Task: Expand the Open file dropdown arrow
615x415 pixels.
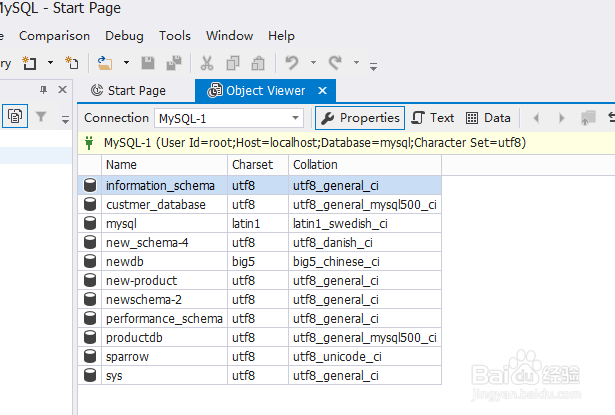Action: (x=126, y=62)
